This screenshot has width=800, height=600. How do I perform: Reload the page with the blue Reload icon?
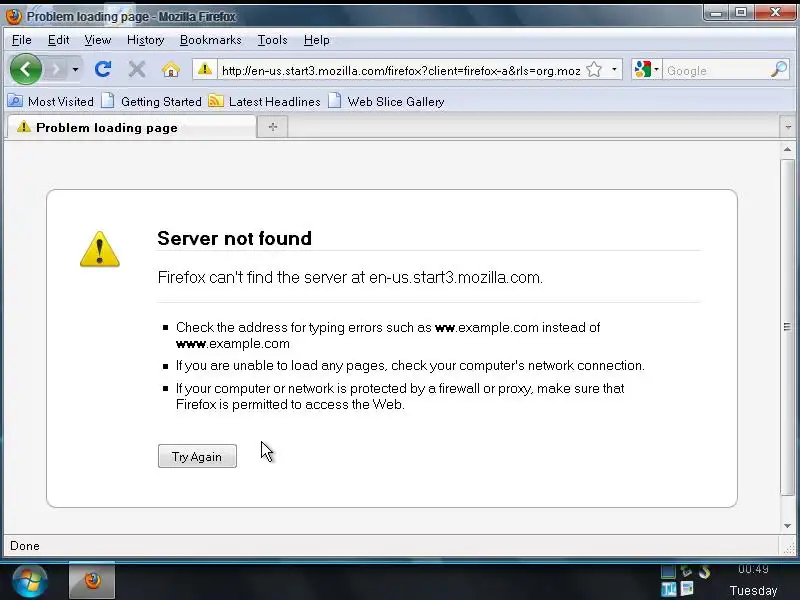[x=103, y=69]
